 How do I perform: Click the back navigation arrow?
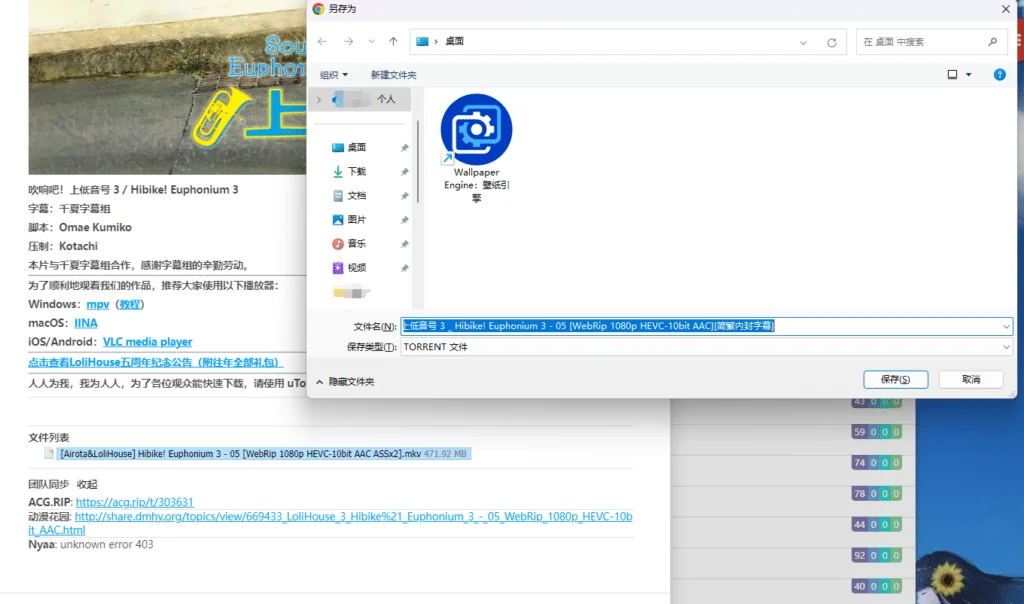click(x=322, y=42)
